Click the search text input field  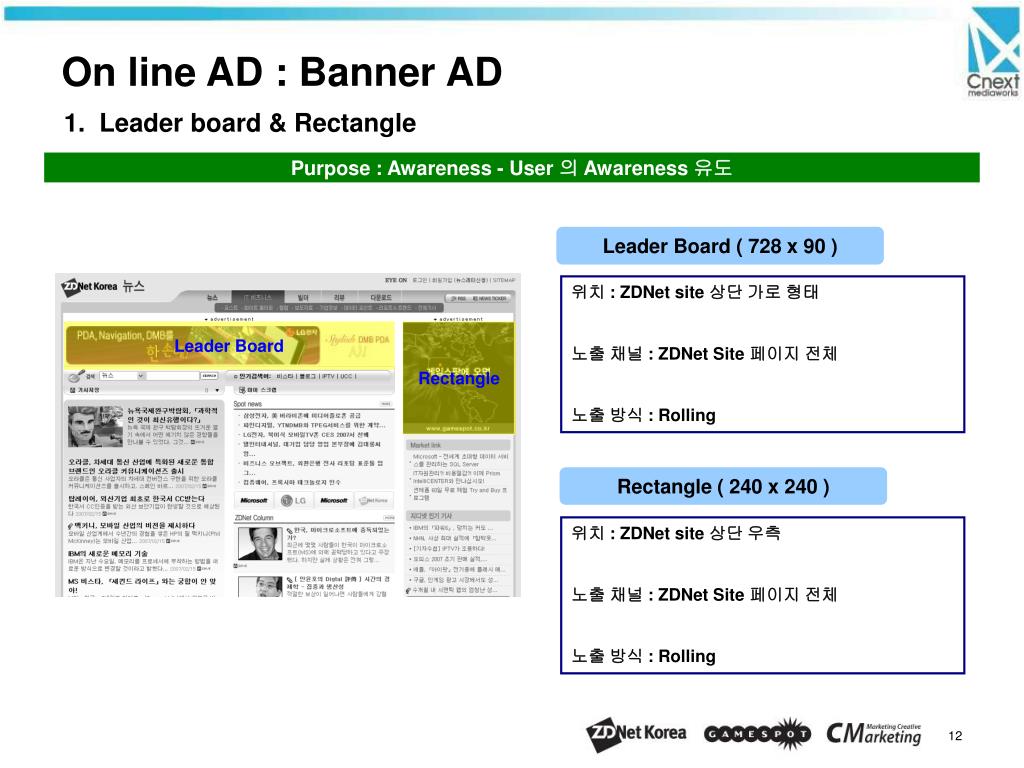click(172, 376)
